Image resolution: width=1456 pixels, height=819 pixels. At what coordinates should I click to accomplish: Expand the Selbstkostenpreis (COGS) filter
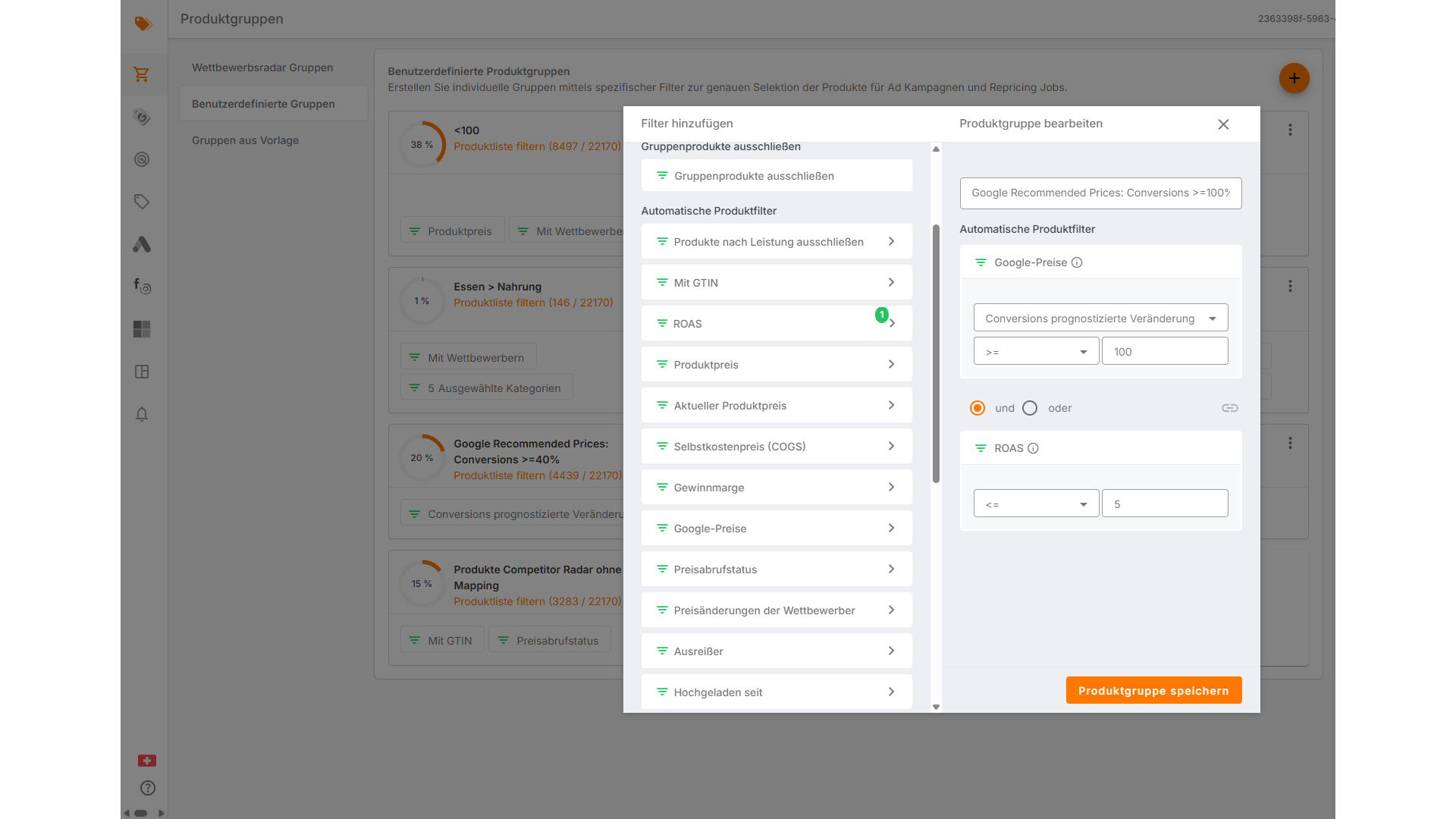777,446
